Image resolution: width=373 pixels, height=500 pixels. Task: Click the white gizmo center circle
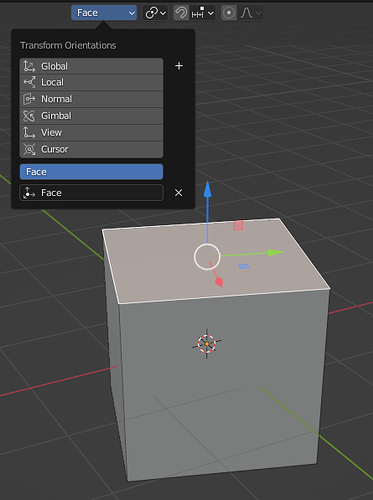(207, 257)
